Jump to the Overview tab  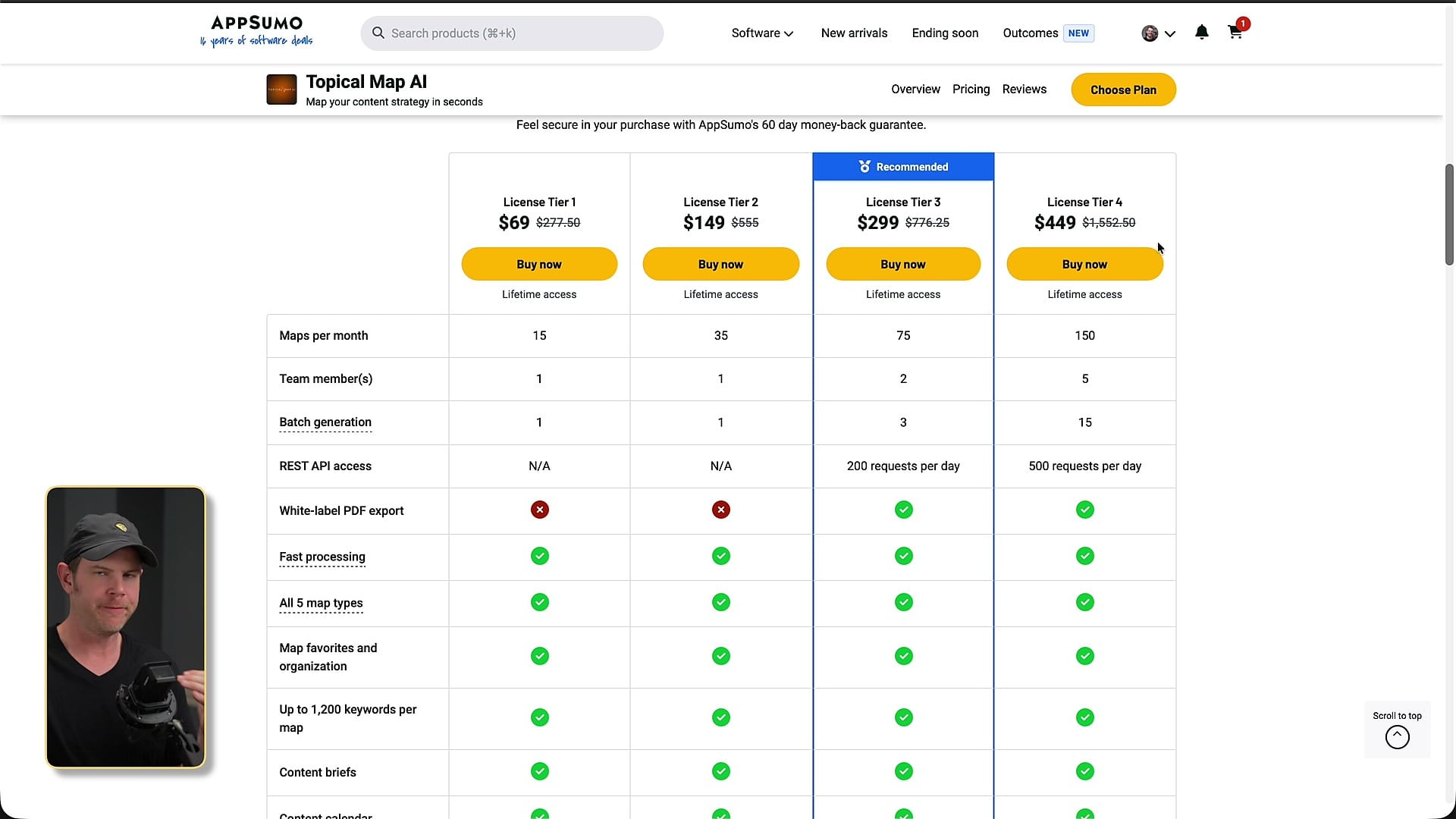pyautogui.click(x=915, y=89)
